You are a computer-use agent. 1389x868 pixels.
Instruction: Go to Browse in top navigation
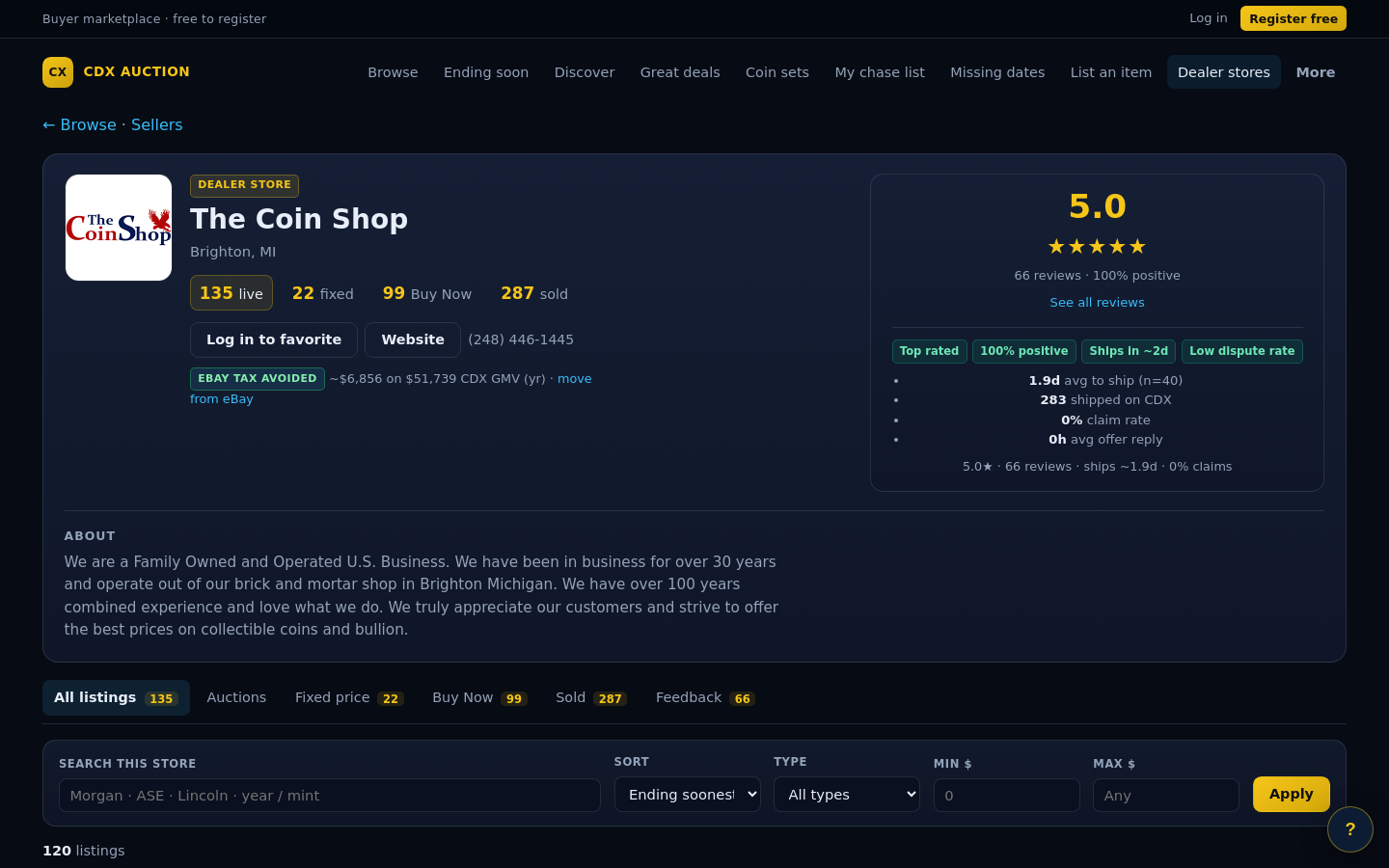coord(393,72)
